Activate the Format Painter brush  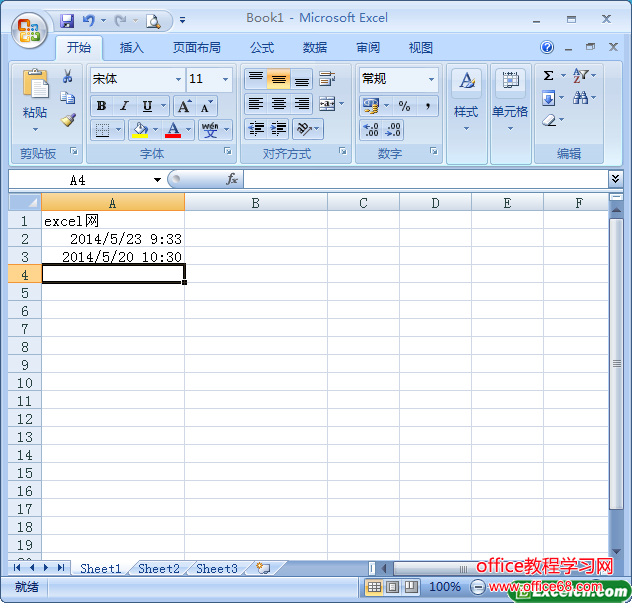[x=68, y=120]
